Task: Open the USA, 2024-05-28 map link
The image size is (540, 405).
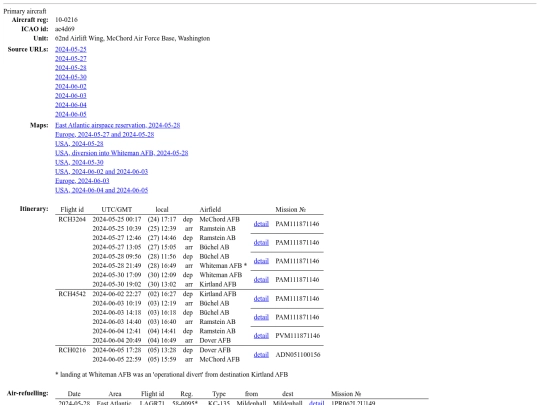Action: tap(79, 144)
